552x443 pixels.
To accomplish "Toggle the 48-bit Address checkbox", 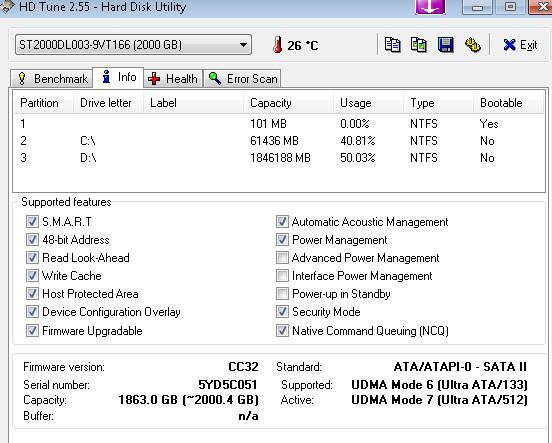I will click(32, 240).
